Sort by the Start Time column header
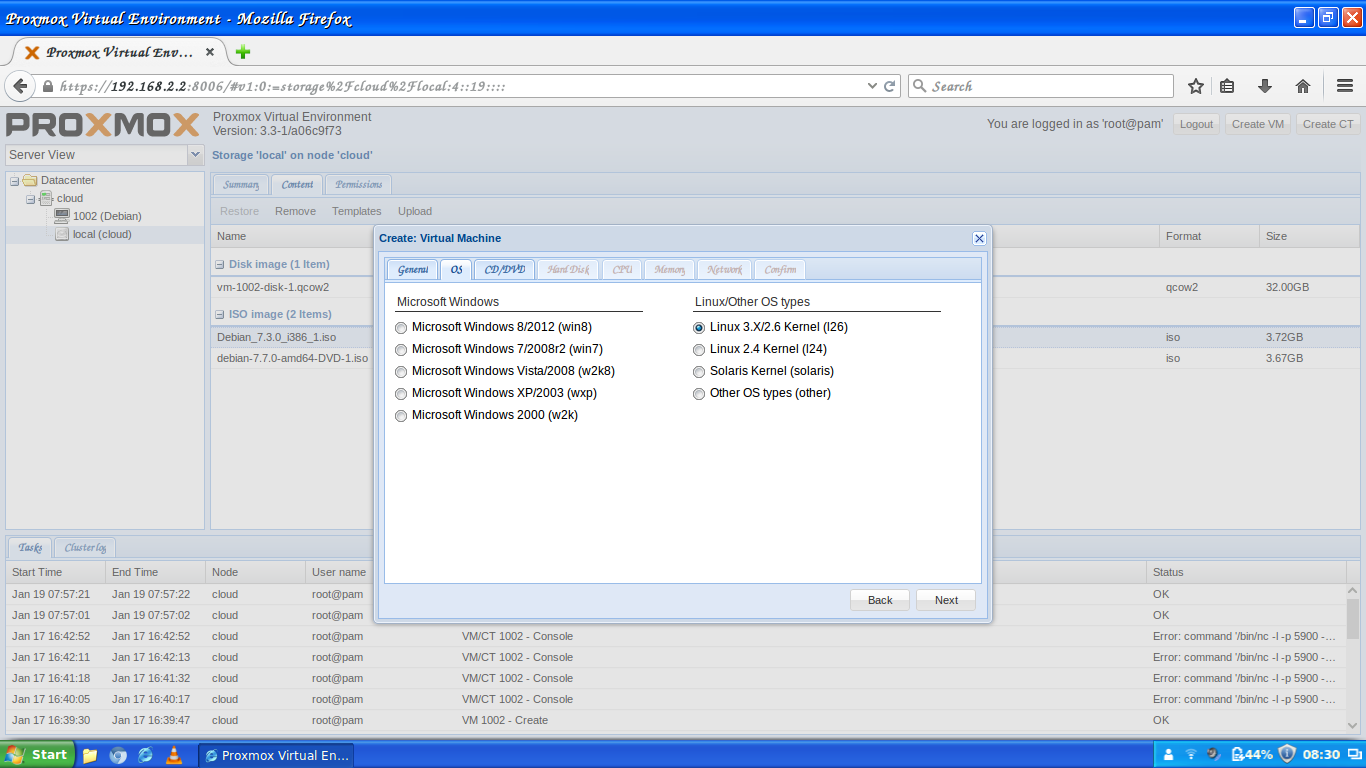 [x=55, y=572]
